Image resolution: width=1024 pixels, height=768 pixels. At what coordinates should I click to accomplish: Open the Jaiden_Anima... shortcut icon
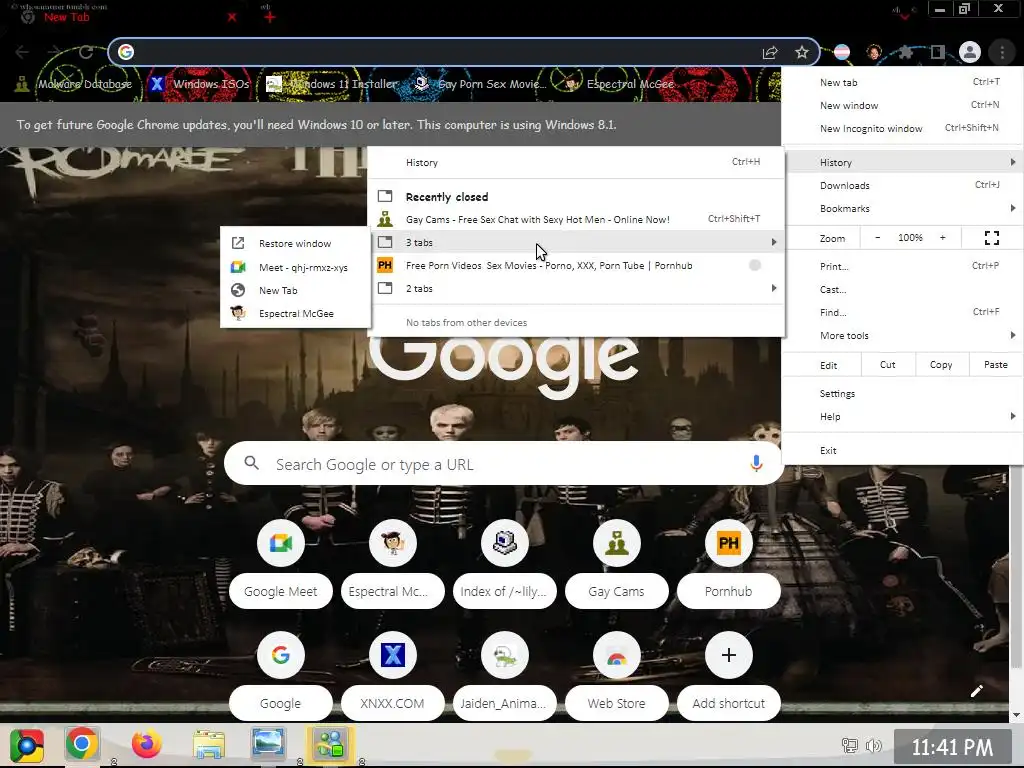click(x=505, y=655)
